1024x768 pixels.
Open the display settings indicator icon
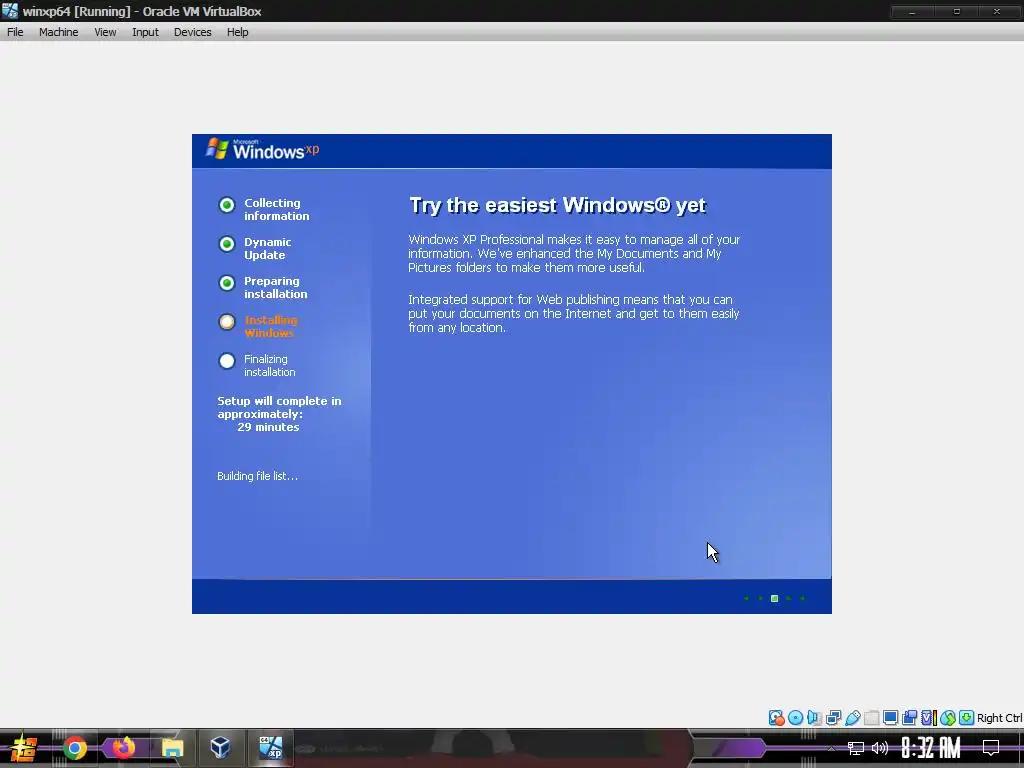(890, 718)
